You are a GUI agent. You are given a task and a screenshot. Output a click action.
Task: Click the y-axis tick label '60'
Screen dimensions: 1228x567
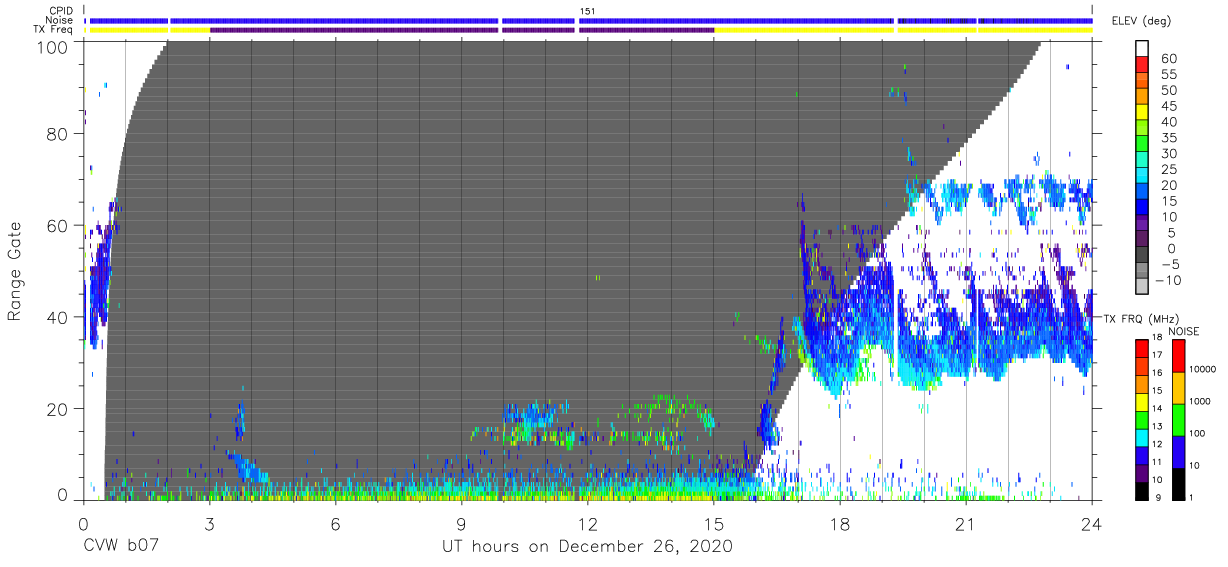[59, 226]
